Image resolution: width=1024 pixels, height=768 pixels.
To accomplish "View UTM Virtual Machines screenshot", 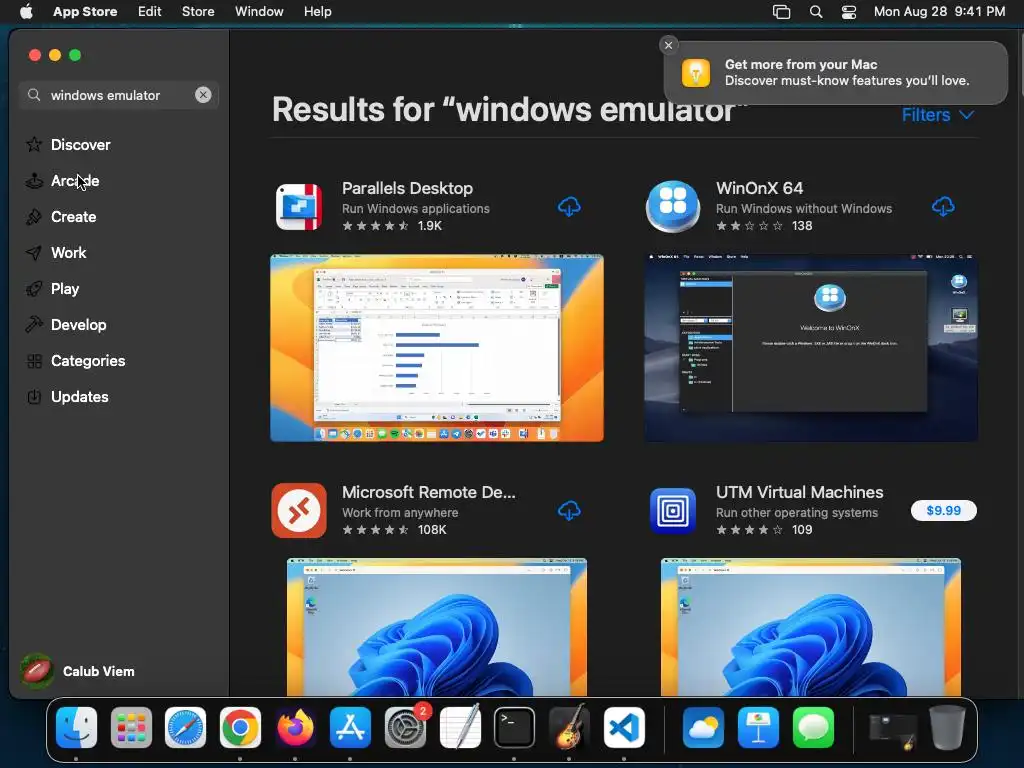I will click(811, 626).
